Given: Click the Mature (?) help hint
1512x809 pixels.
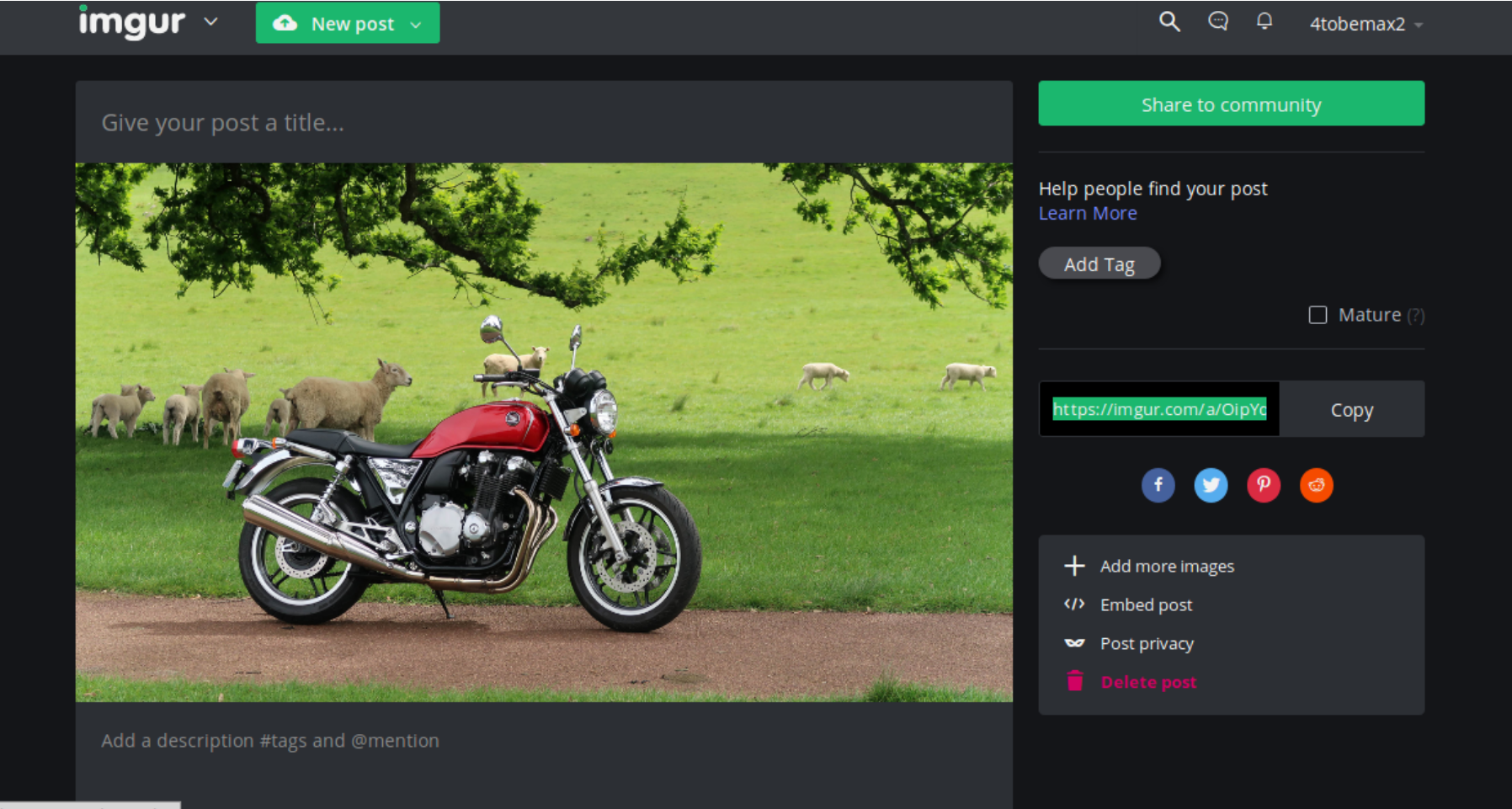Looking at the screenshot, I should pos(1416,316).
